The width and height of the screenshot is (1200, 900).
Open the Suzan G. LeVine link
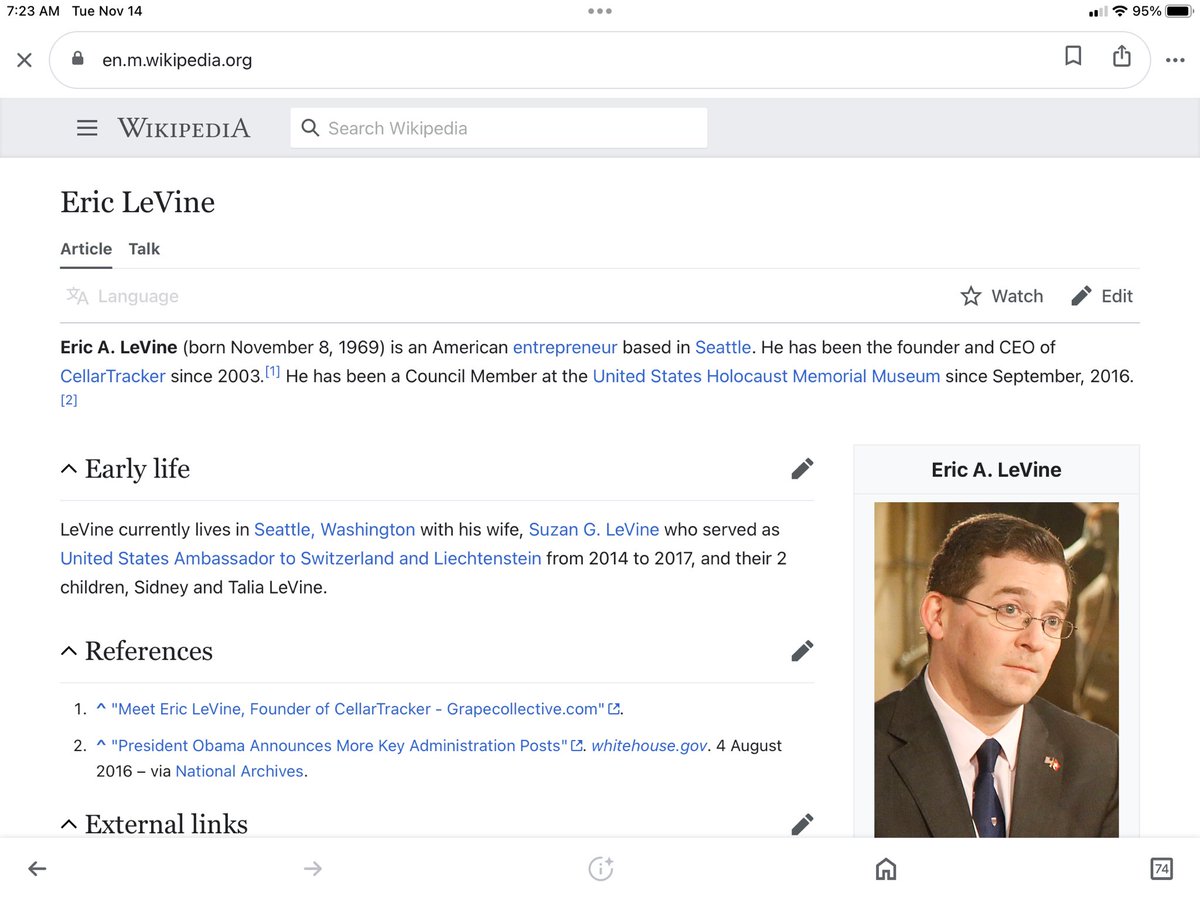click(594, 529)
